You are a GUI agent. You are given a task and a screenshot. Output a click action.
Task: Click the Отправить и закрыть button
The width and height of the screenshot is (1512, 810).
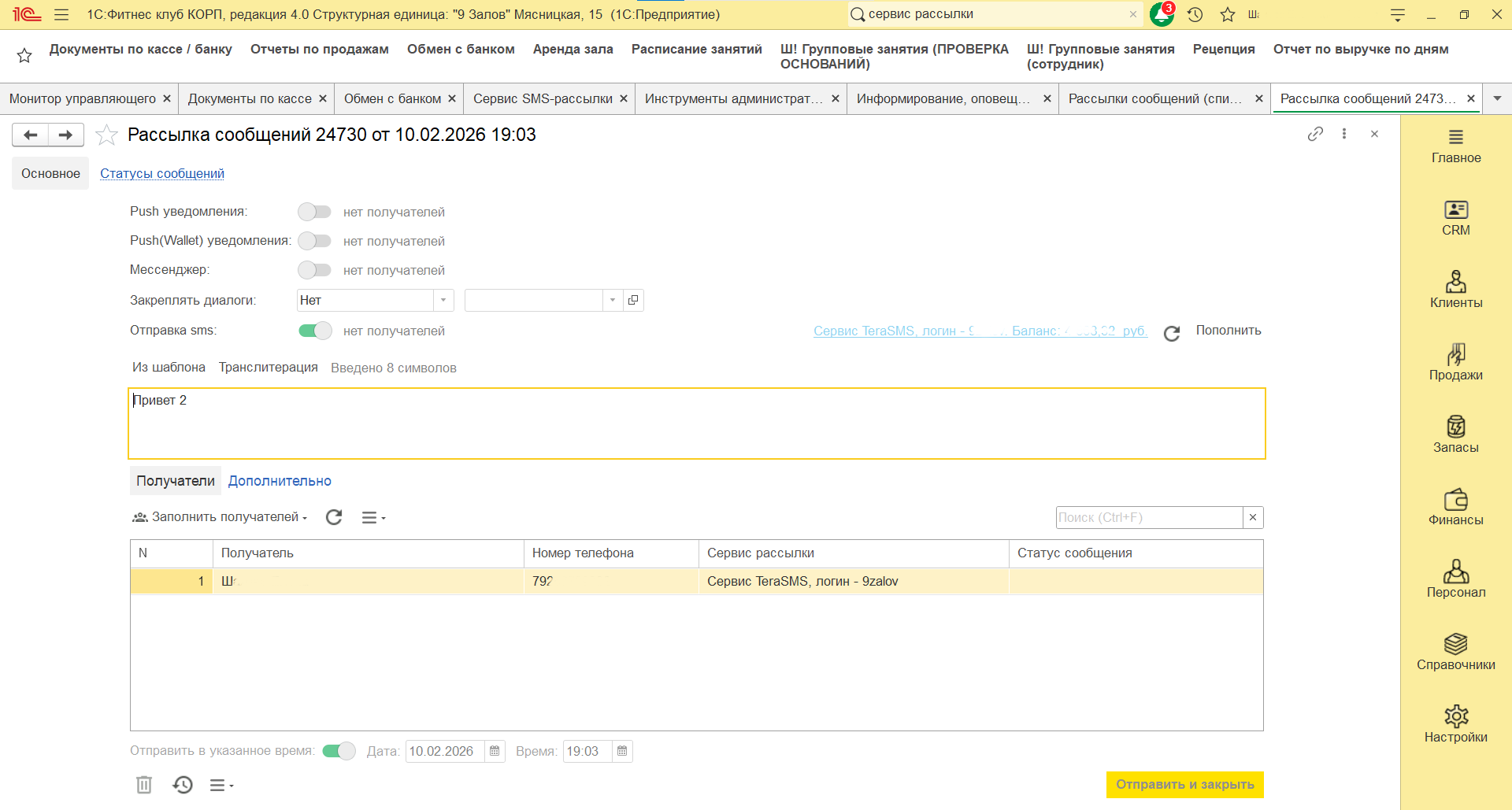coord(1184,785)
